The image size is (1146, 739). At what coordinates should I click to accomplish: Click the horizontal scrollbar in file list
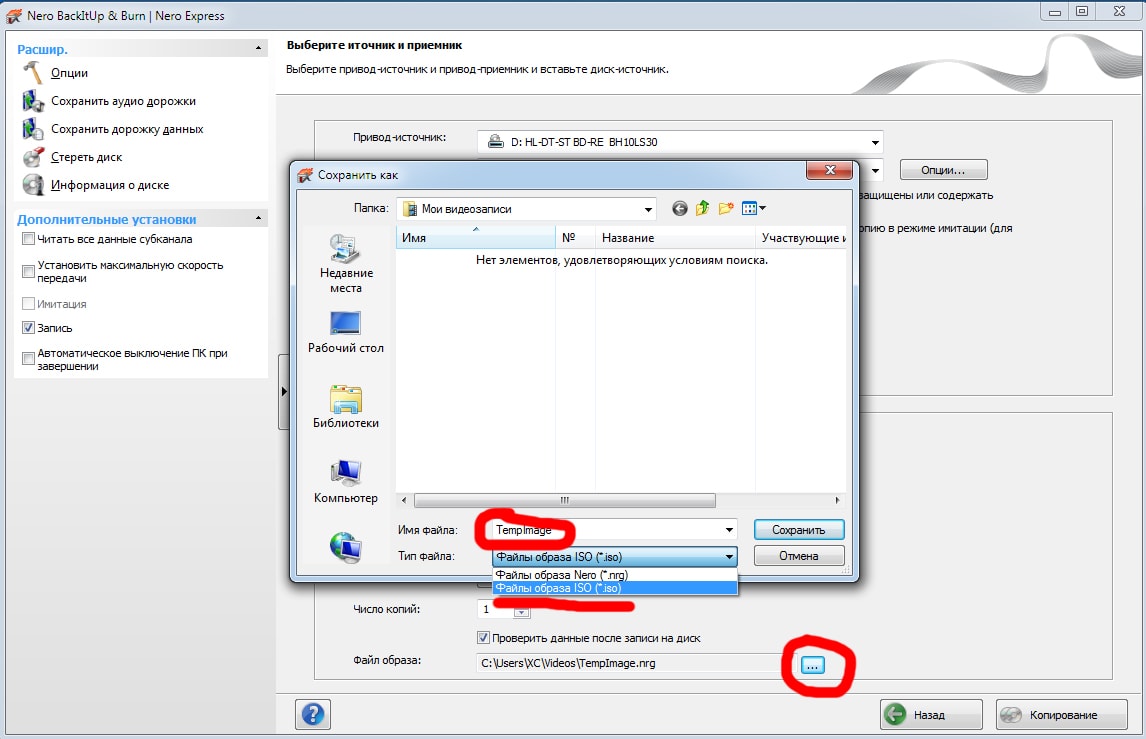pos(565,500)
